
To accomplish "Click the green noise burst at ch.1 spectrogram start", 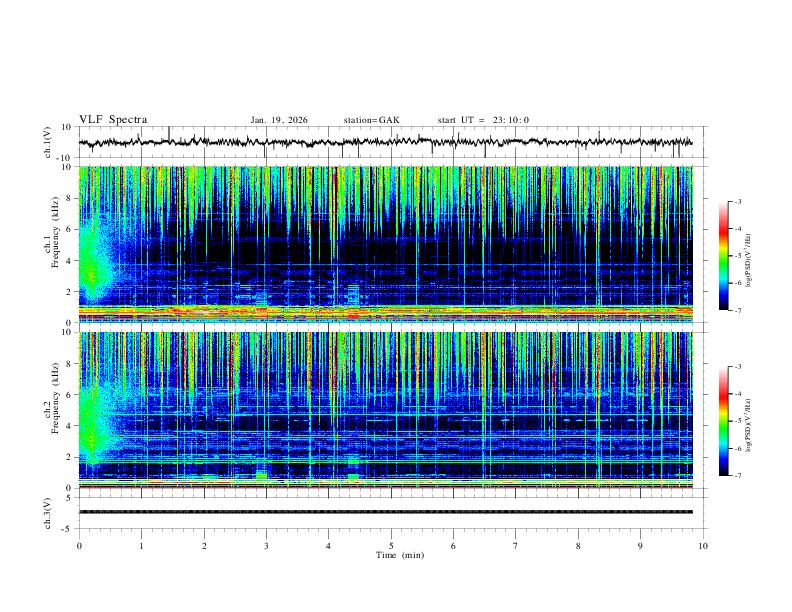I will click(93, 265).
